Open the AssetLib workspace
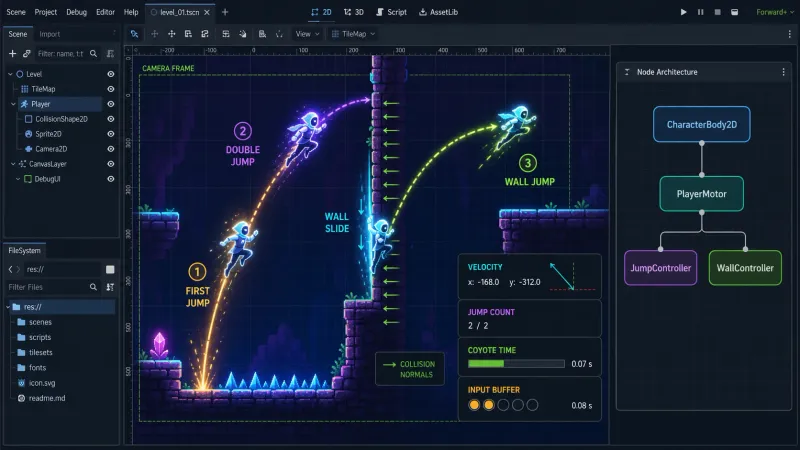Viewport: 800px width, 450px height. pos(438,12)
